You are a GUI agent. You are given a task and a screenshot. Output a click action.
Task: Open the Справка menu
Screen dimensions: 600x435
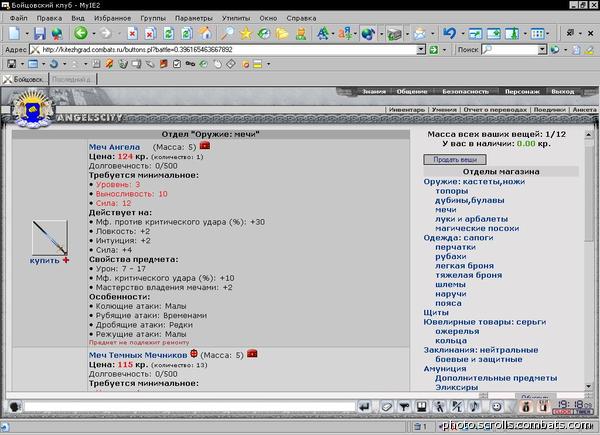pyautogui.click(x=301, y=18)
